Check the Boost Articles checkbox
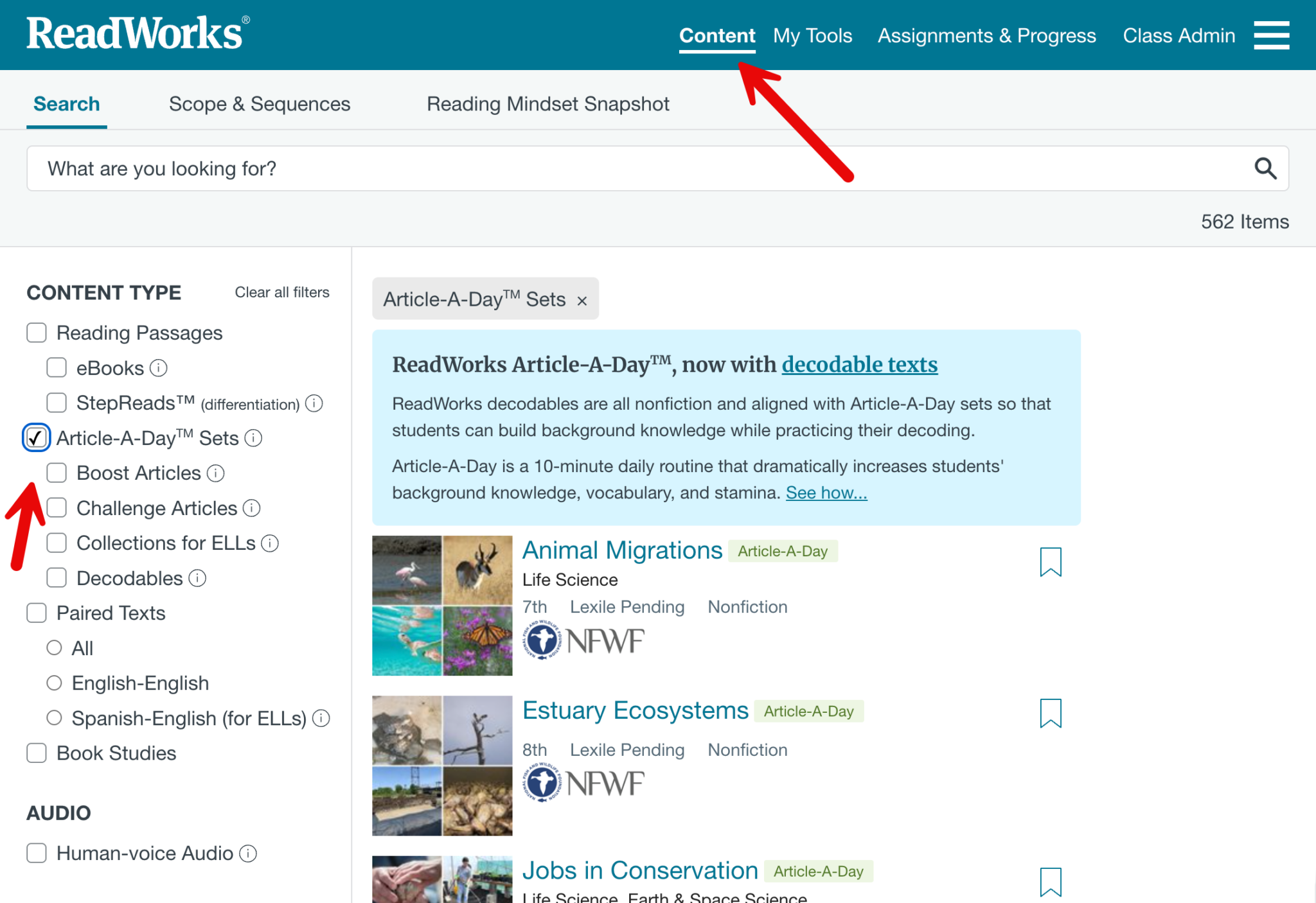 click(x=57, y=473)
